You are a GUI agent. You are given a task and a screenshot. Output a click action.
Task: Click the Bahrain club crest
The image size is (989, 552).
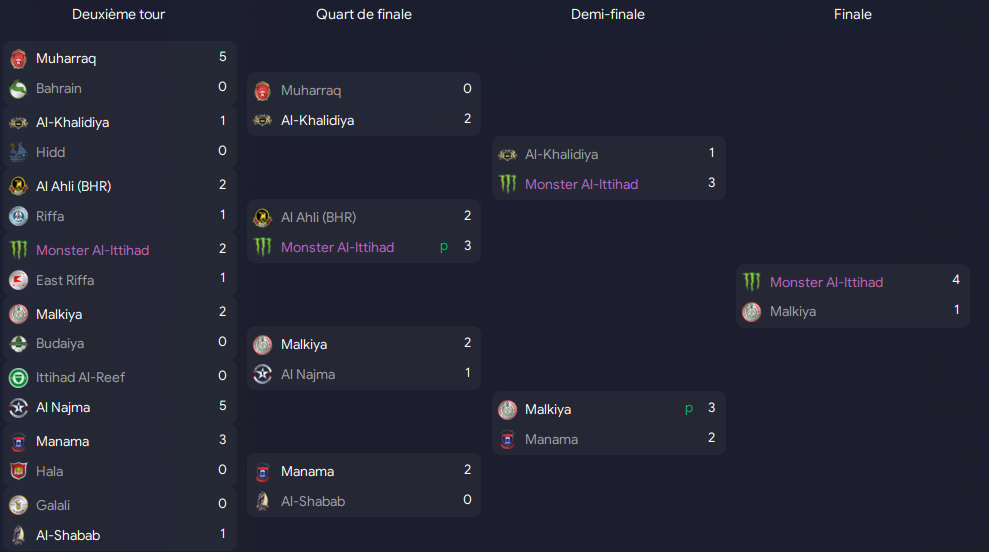coord(18,89)
